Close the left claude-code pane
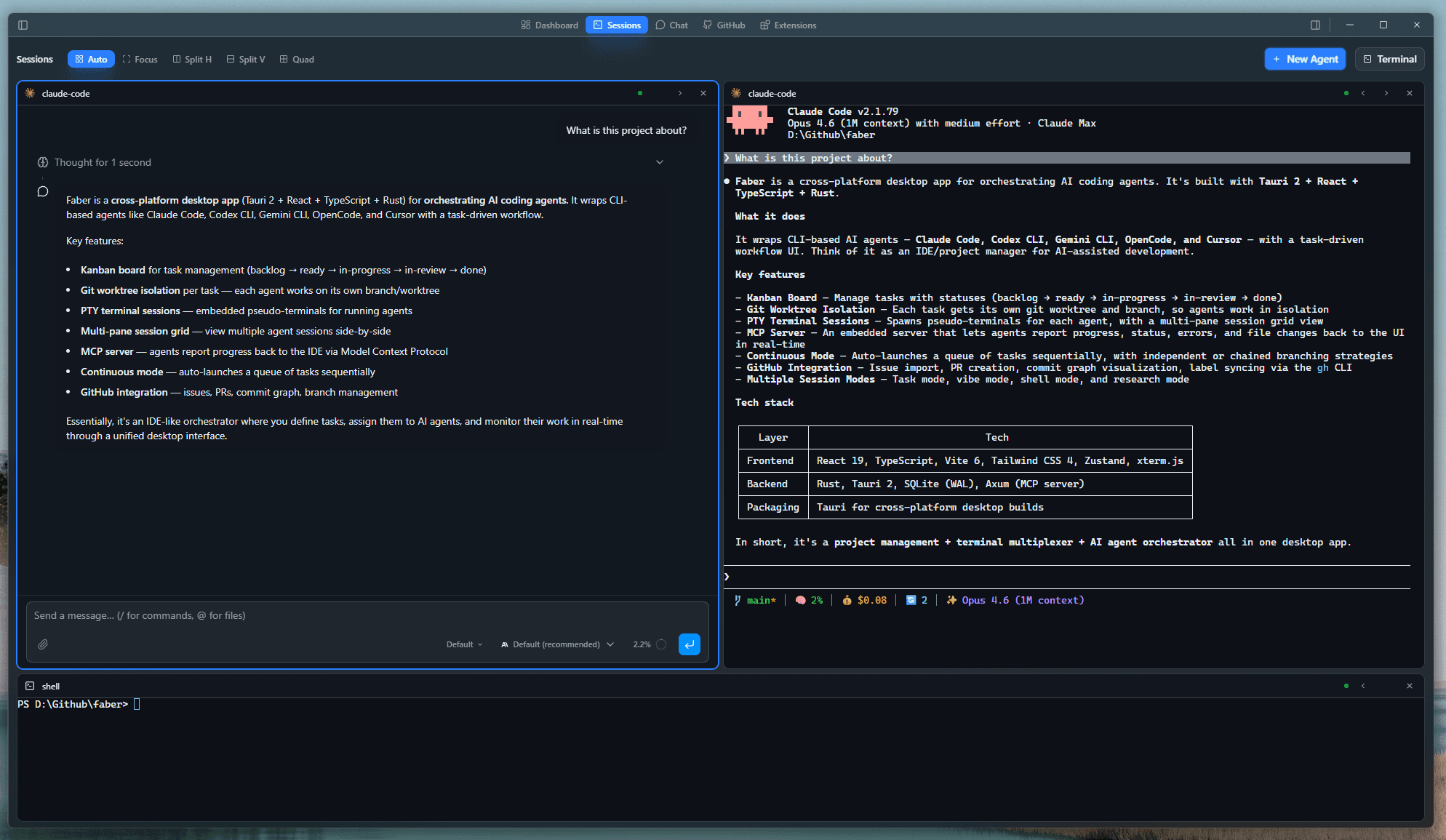This screenshot has width=1446, height=840. 703,93
